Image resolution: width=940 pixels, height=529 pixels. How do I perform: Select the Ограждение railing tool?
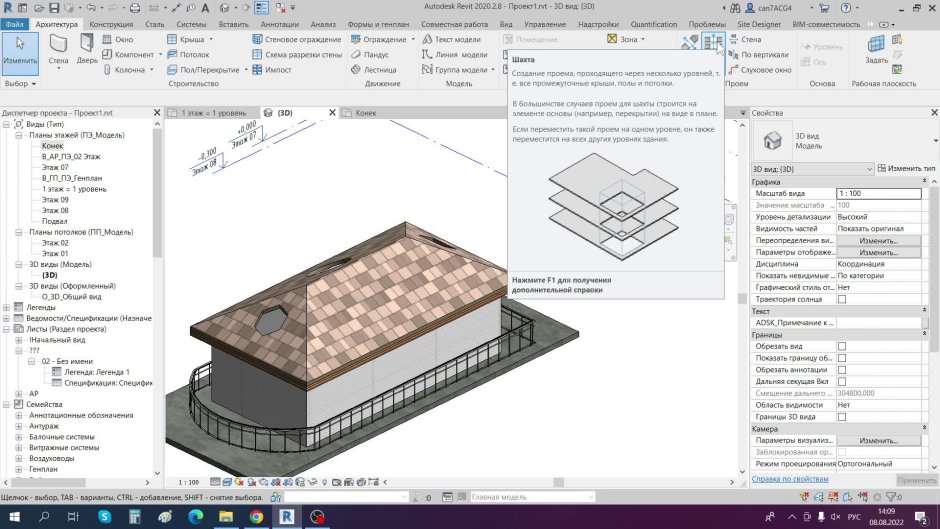click(382, 39)
